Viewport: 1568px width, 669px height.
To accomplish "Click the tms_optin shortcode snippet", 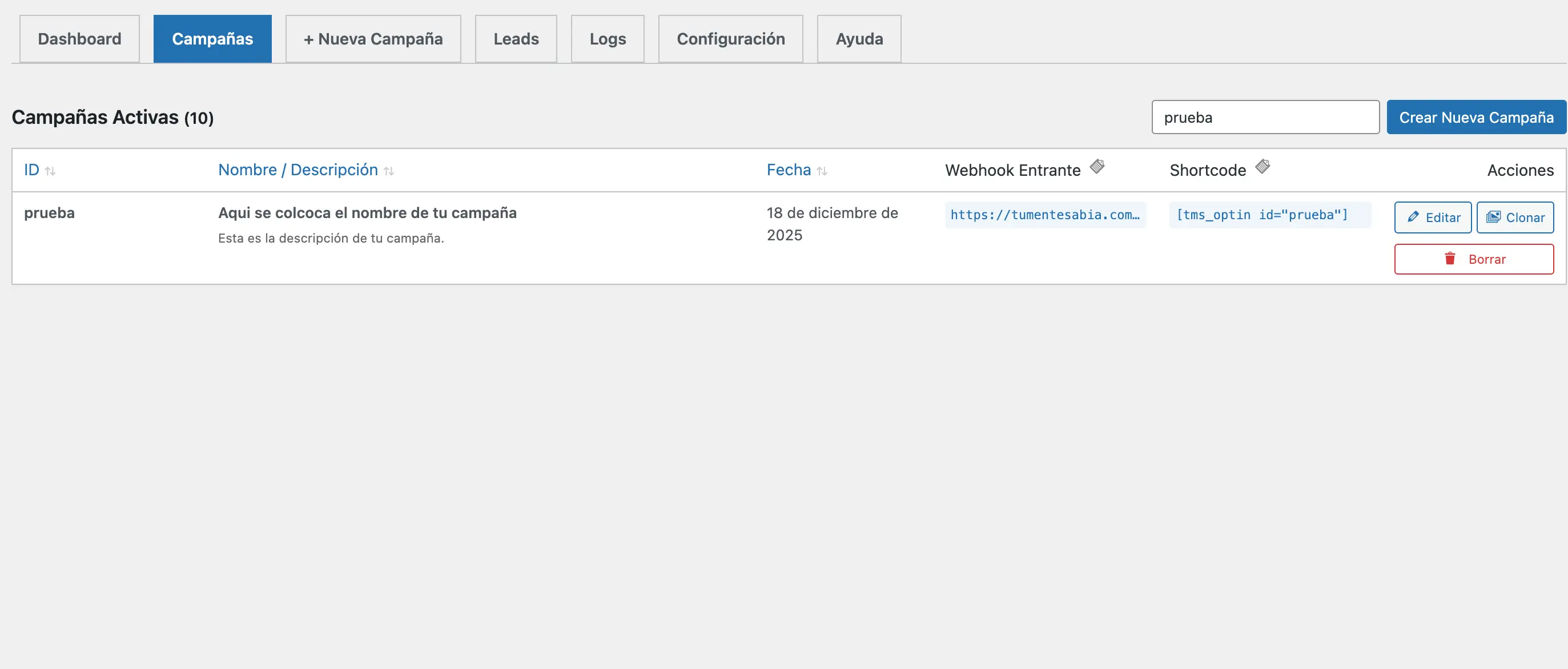I will click(x=1262, y=215).
